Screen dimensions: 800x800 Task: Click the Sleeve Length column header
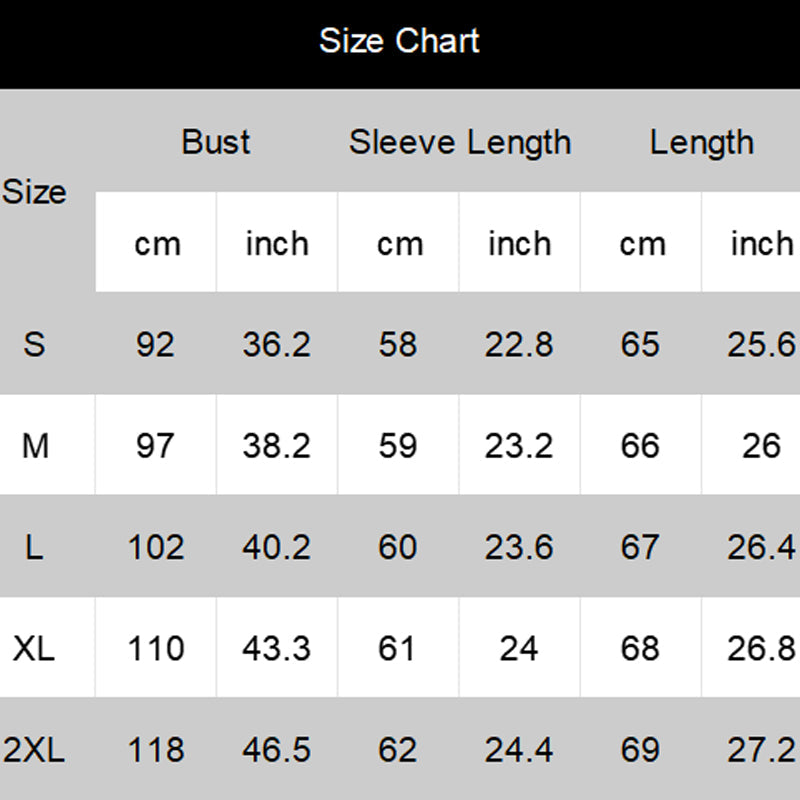[459, 142]
